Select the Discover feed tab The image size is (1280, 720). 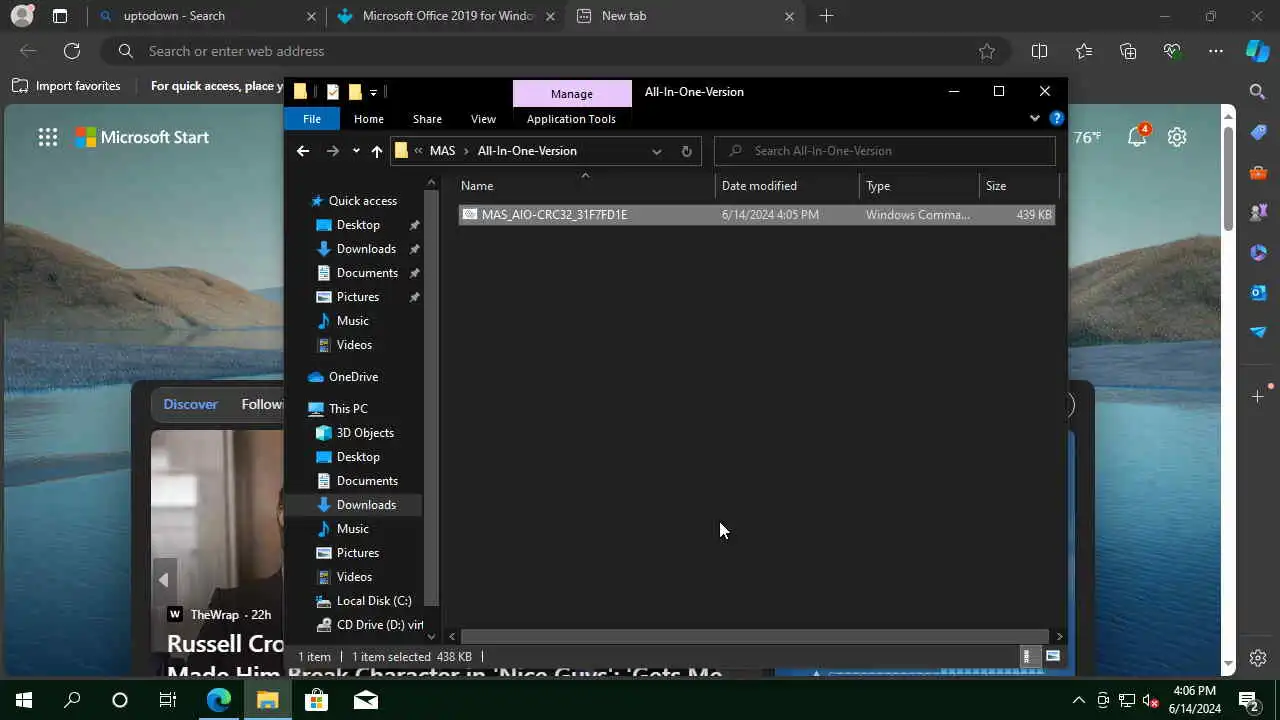(190, 404)
